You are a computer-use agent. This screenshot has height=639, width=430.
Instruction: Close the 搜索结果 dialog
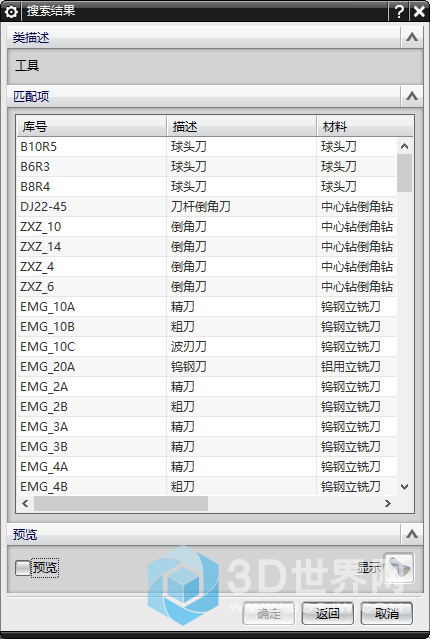pos(419,11)
